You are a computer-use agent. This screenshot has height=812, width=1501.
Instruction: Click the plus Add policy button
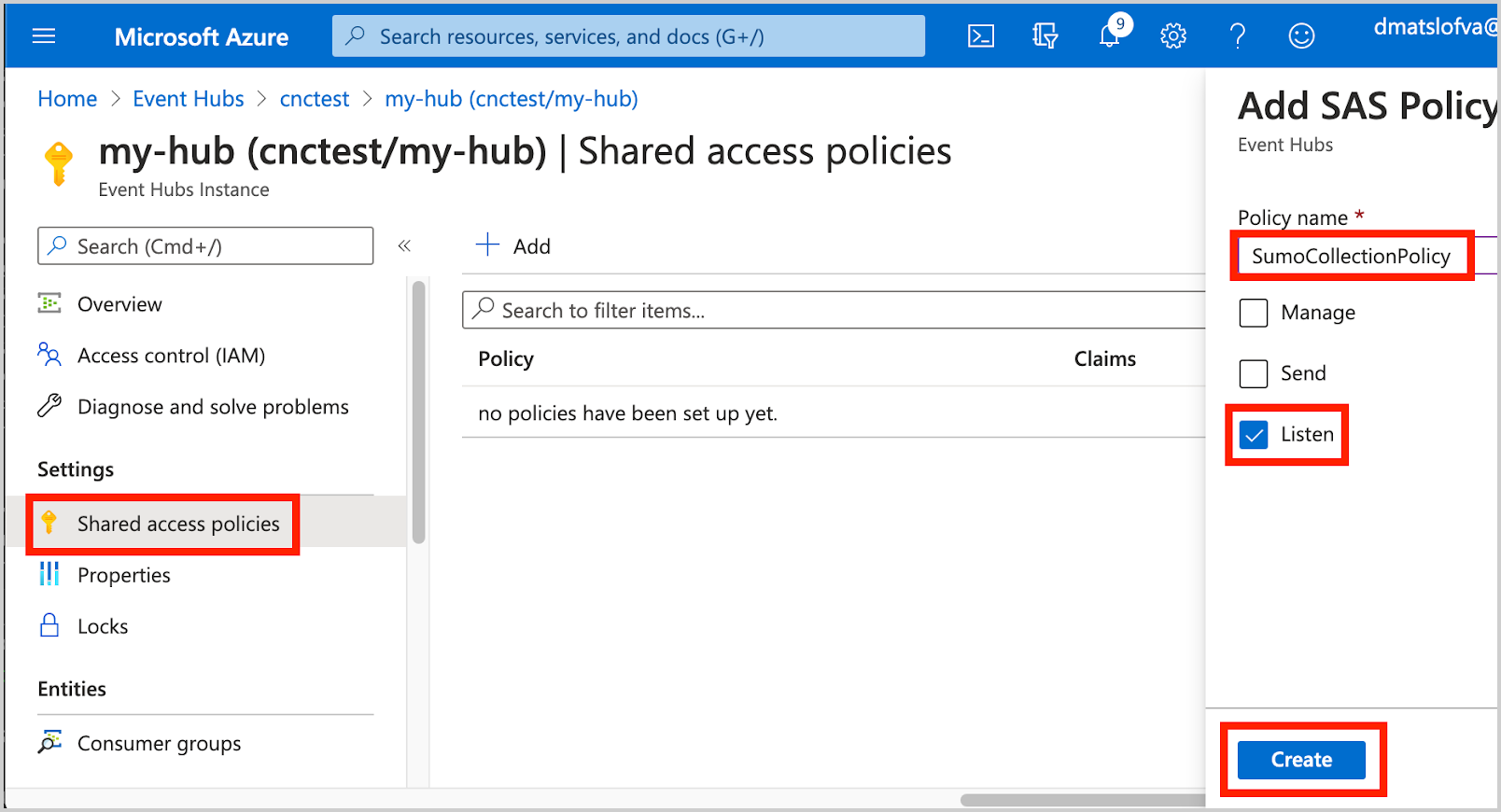[x=513, y=245]
